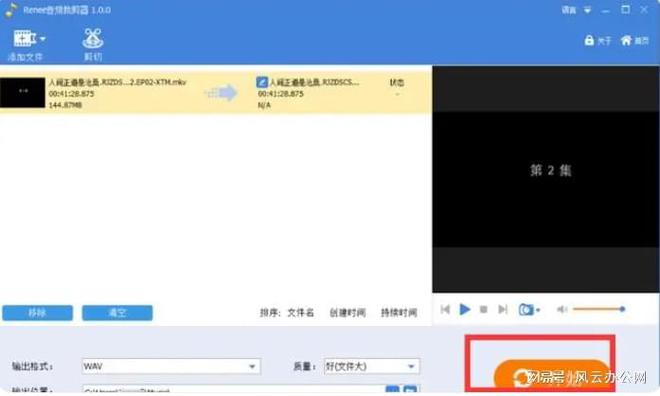Open the Cut (剪切) scissors tool
The image size is (660, 396).
pos(93,45)
